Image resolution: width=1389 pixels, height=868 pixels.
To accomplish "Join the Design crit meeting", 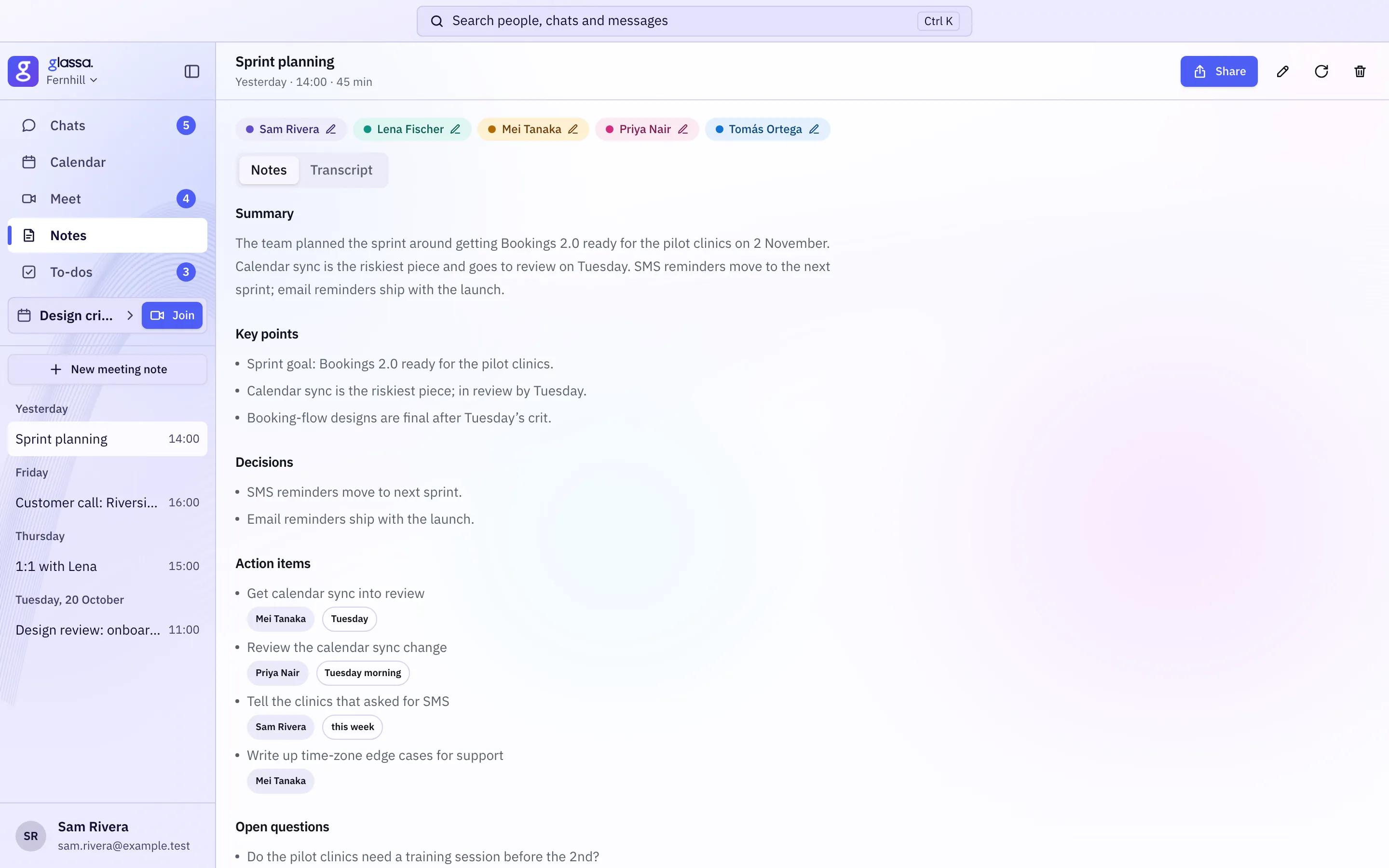I will [172, 315].
